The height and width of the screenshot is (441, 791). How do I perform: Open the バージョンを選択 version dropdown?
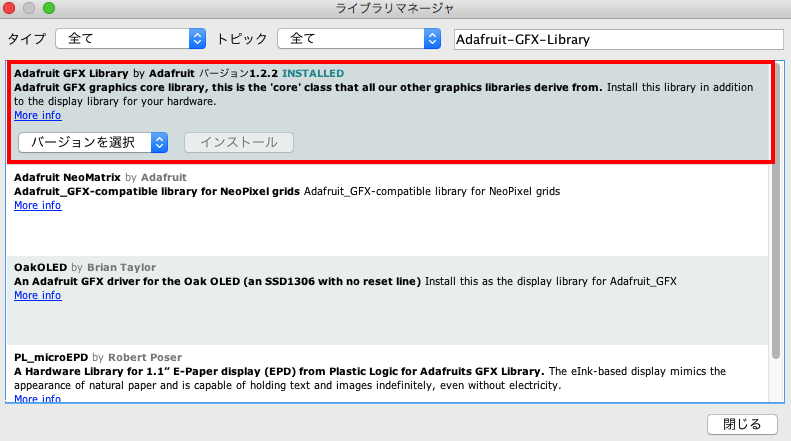93,142
